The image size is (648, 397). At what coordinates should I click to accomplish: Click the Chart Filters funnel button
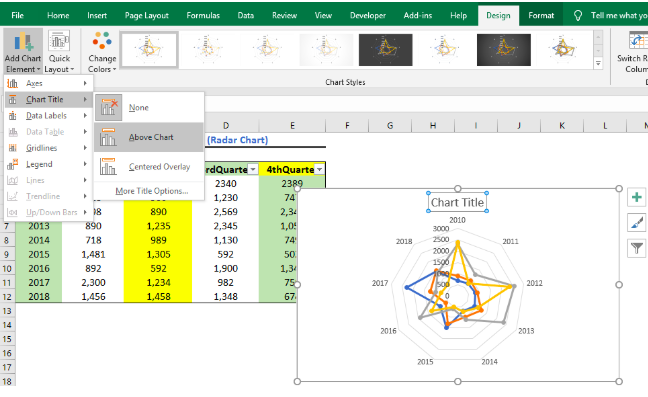tap(637, 248)
